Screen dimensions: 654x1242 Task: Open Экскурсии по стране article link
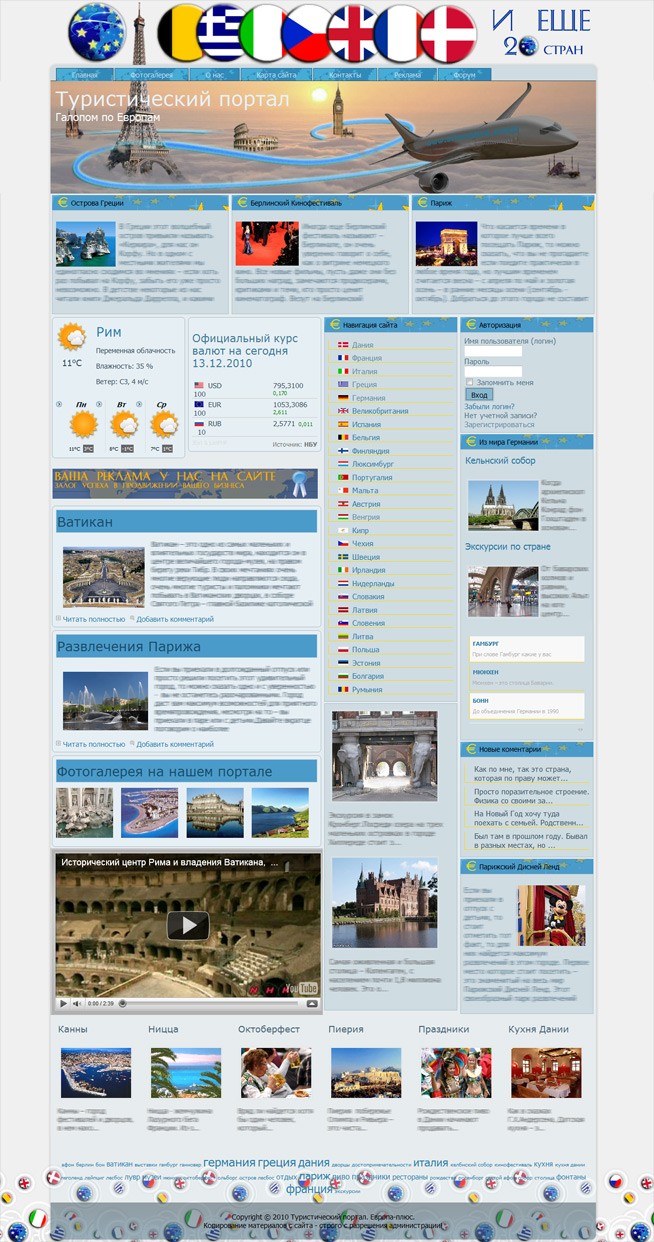tap(507, 547)
